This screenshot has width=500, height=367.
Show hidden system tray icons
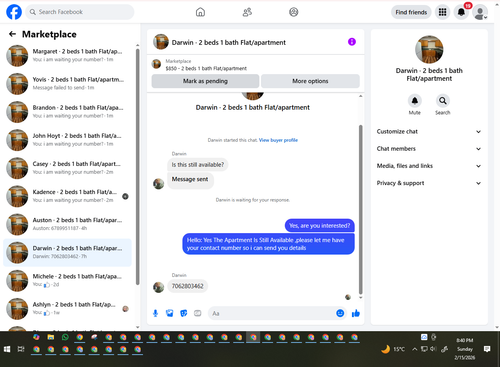point(414,349)
